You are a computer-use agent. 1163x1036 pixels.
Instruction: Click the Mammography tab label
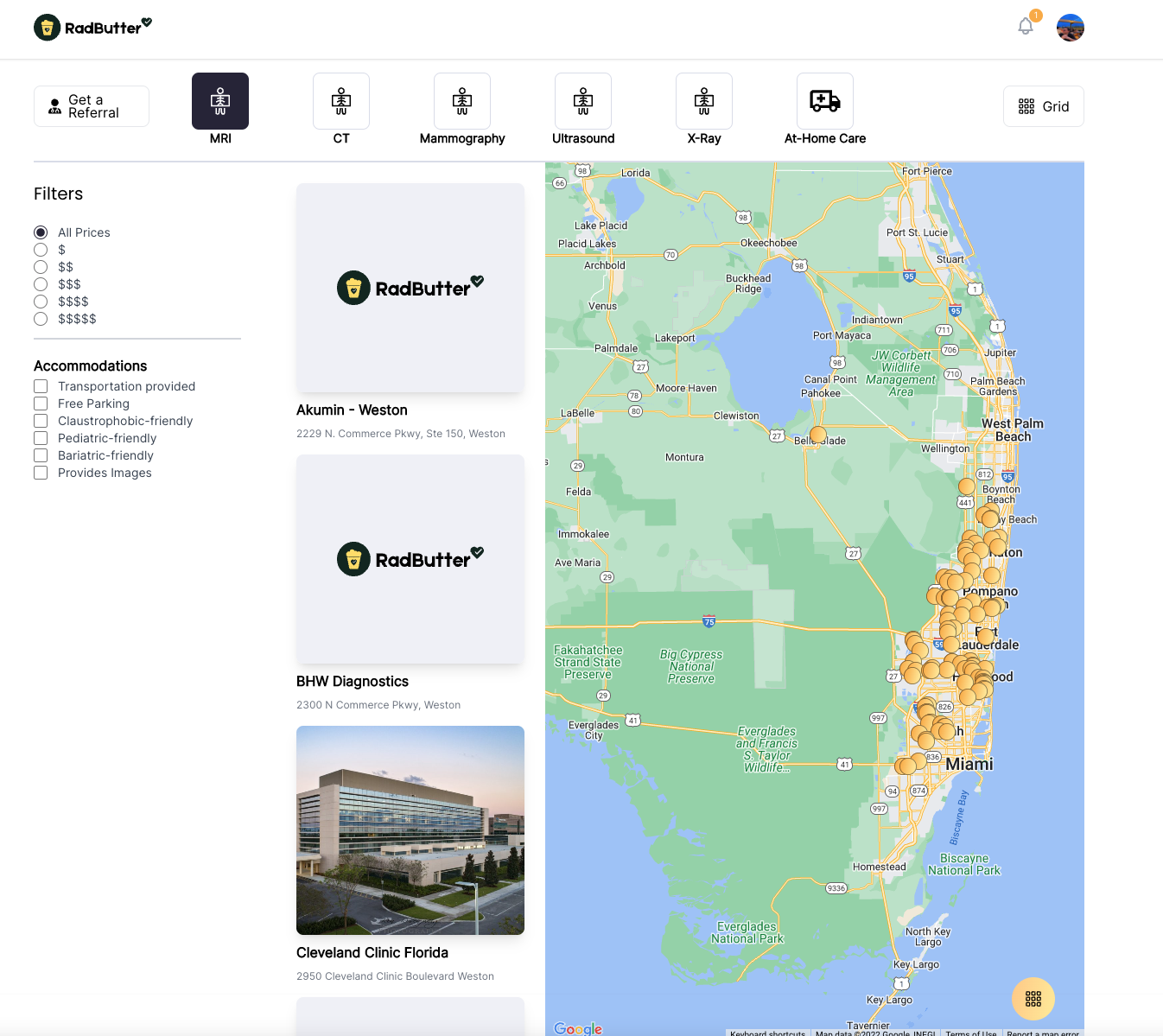[462, 138]
